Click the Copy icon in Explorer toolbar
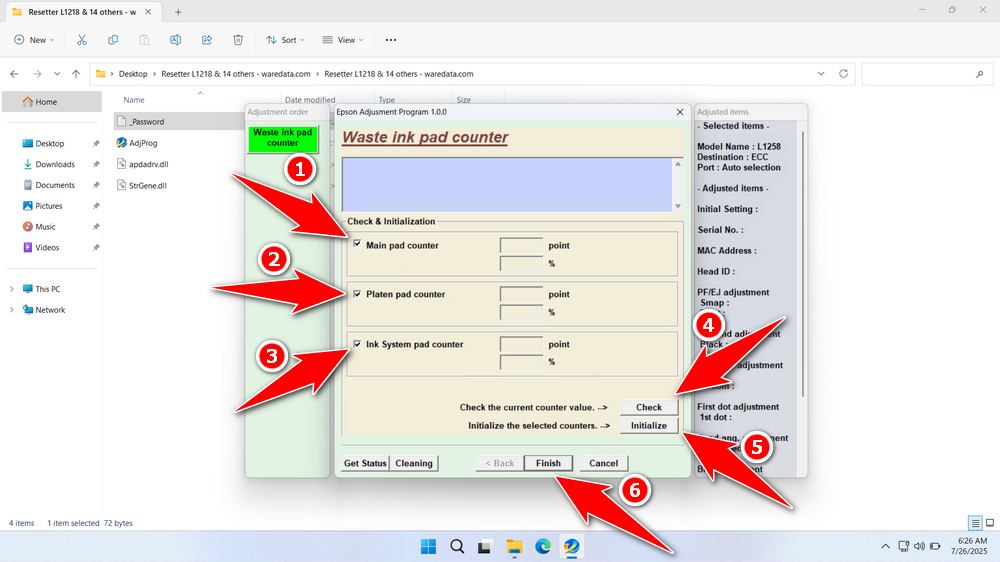The image size is (1000, 562). (113, 40)
